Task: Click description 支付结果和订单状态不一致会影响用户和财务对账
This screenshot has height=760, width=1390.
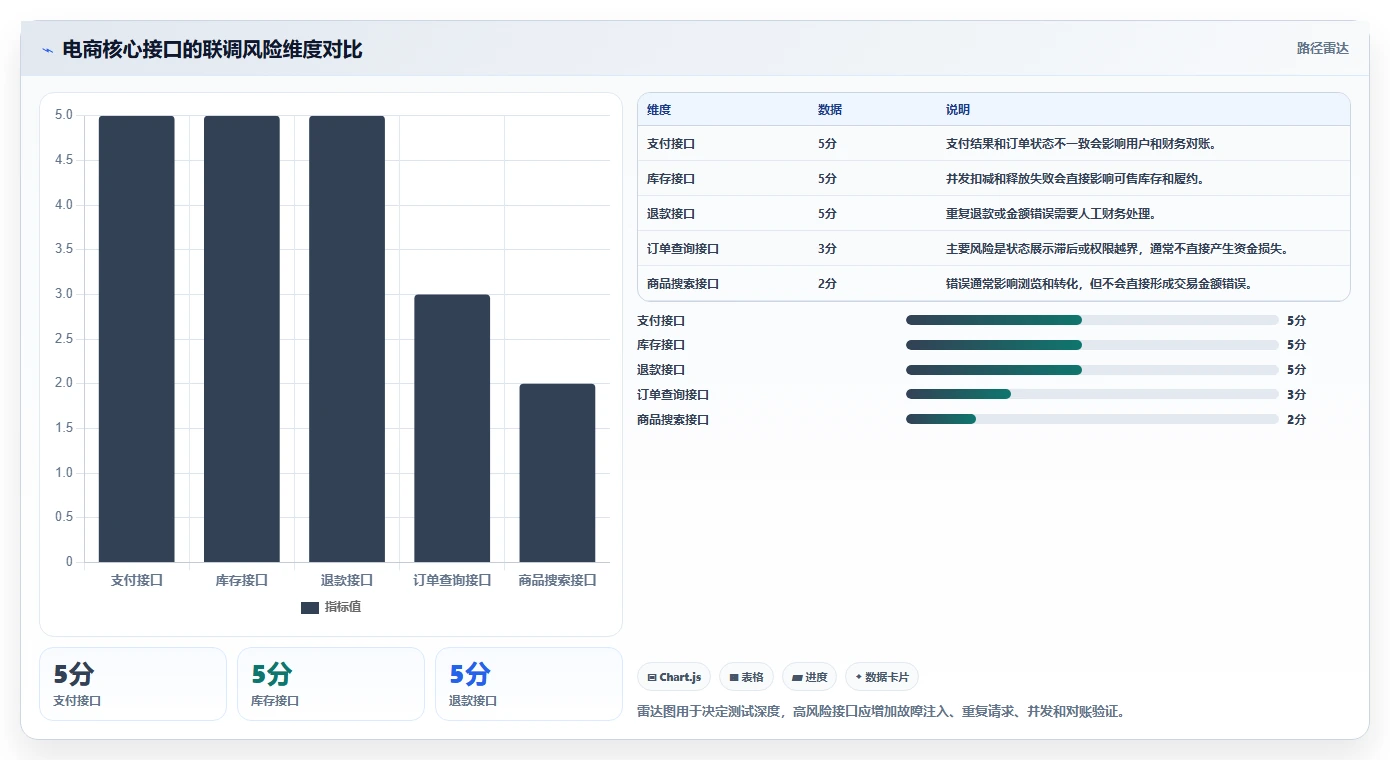Action: 1081,144
